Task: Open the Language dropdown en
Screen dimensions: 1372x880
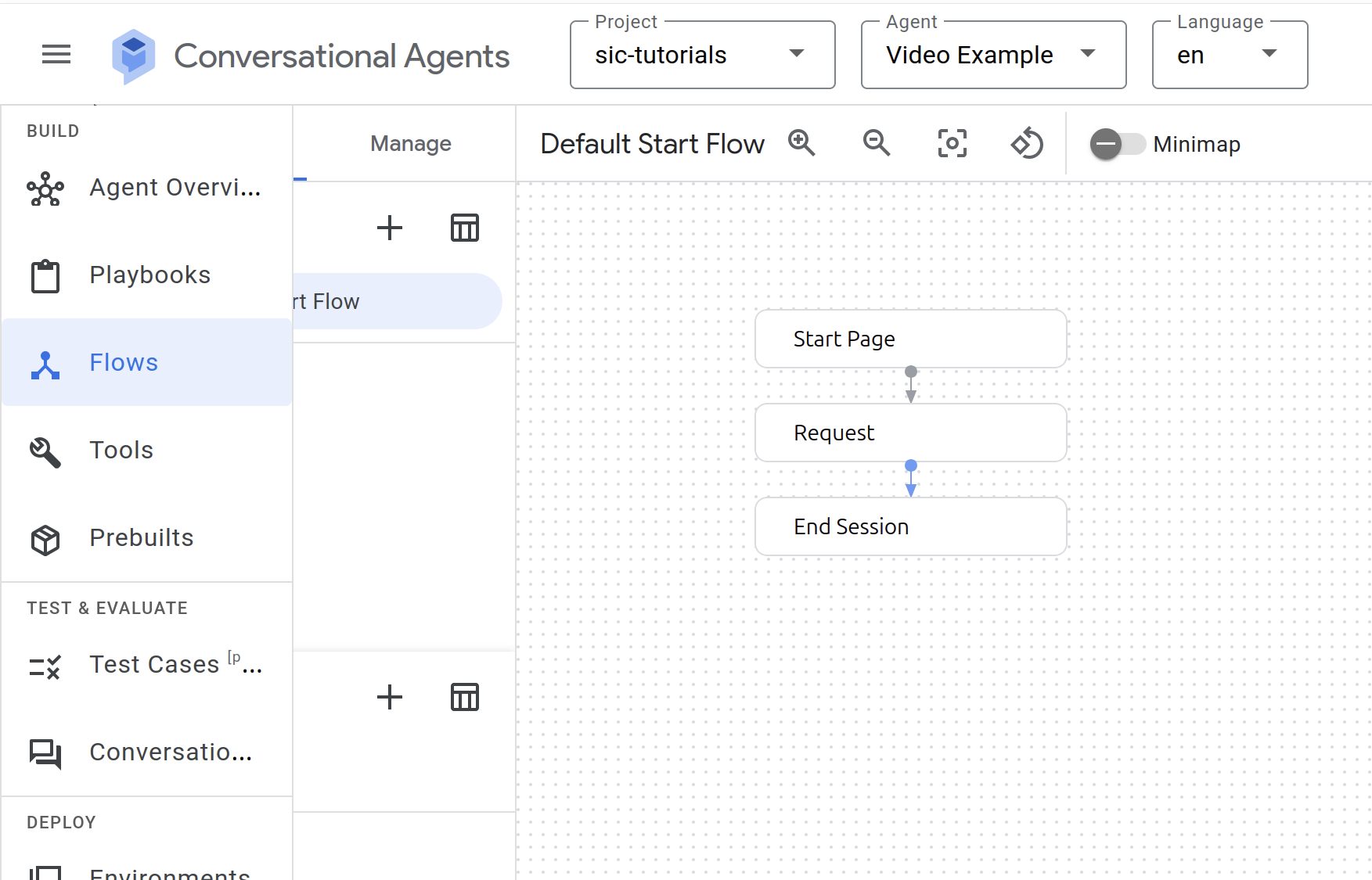Action: tap(1229, 55)
